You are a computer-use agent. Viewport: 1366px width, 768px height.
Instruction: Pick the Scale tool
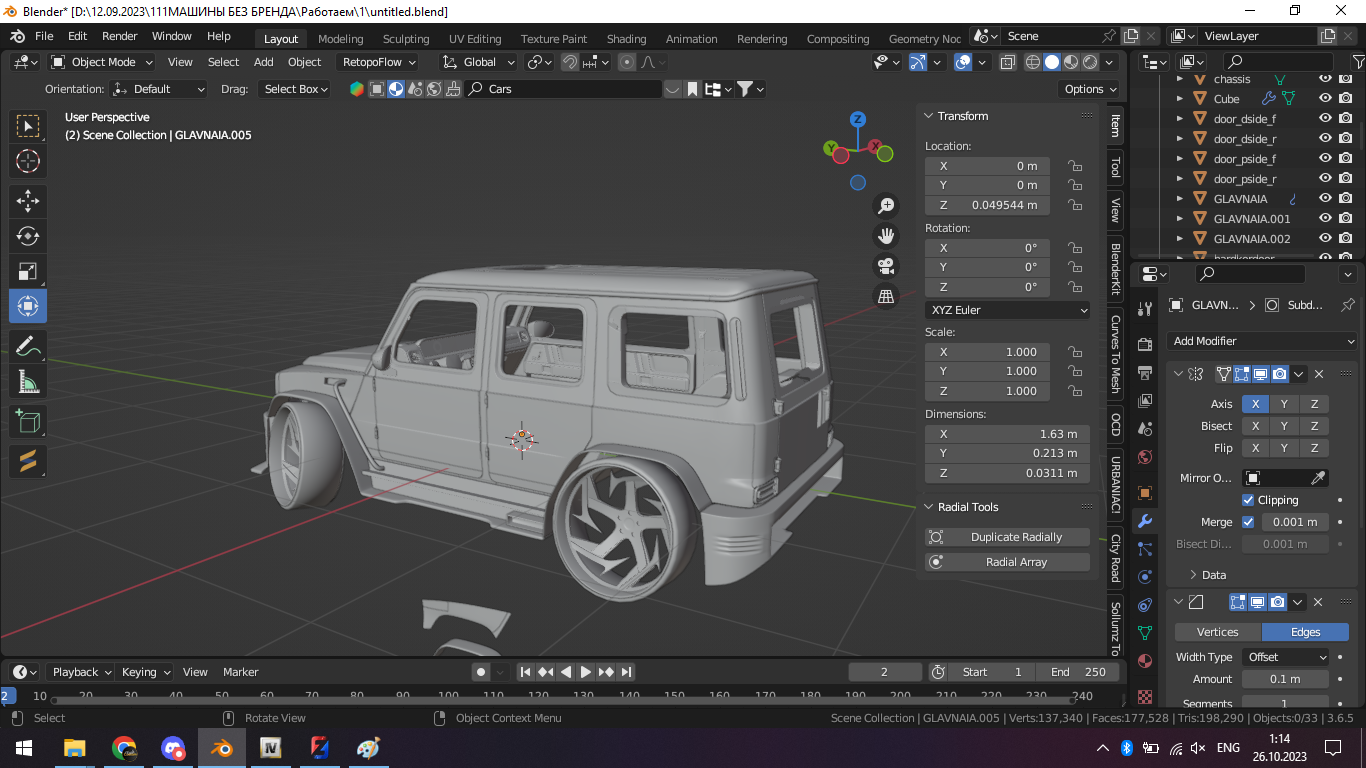(x=28, y=271)
